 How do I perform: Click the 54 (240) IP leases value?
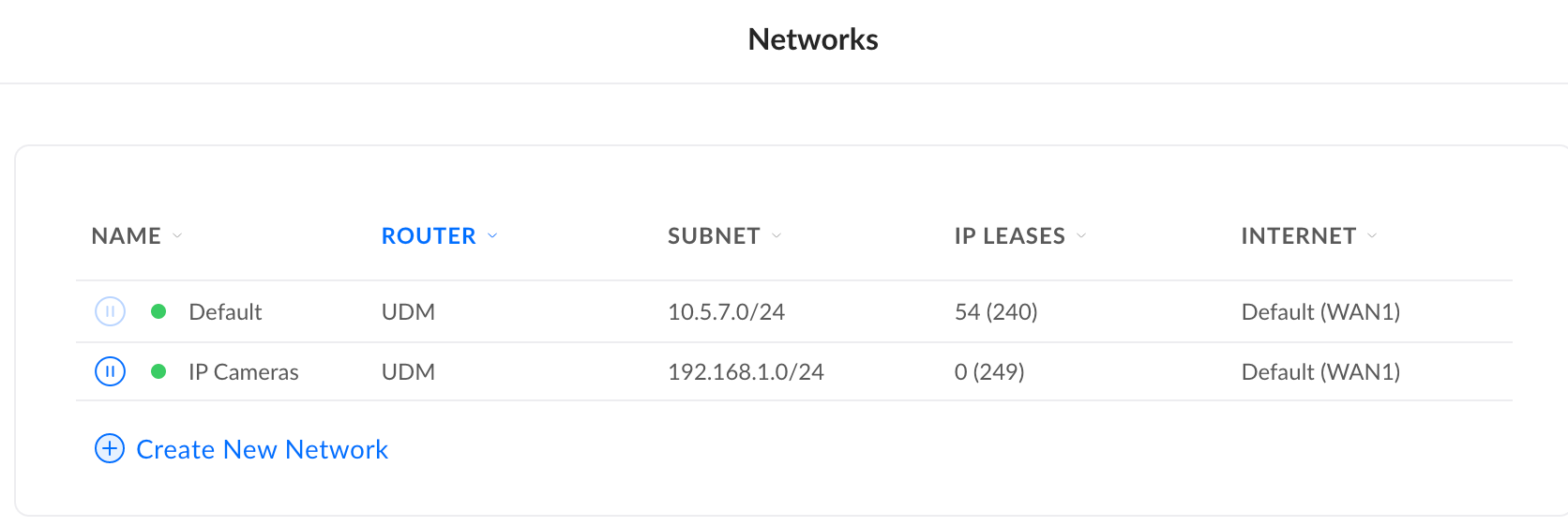[x=996, y=312]
